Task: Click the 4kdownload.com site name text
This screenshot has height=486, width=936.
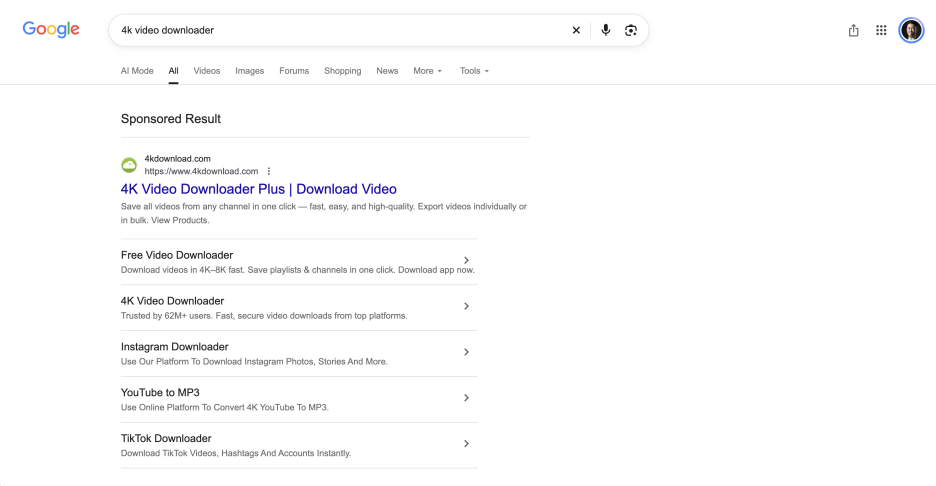Action: (x=177, y=159)
